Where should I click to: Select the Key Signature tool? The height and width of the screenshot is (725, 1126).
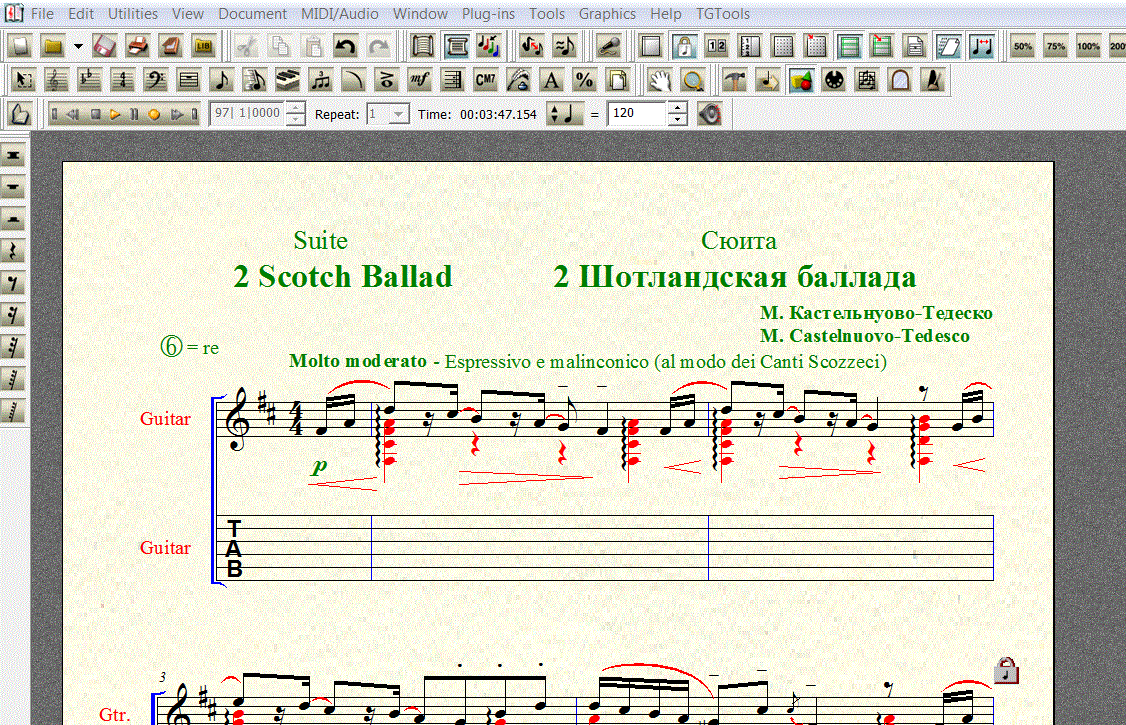tap(90, 80)
